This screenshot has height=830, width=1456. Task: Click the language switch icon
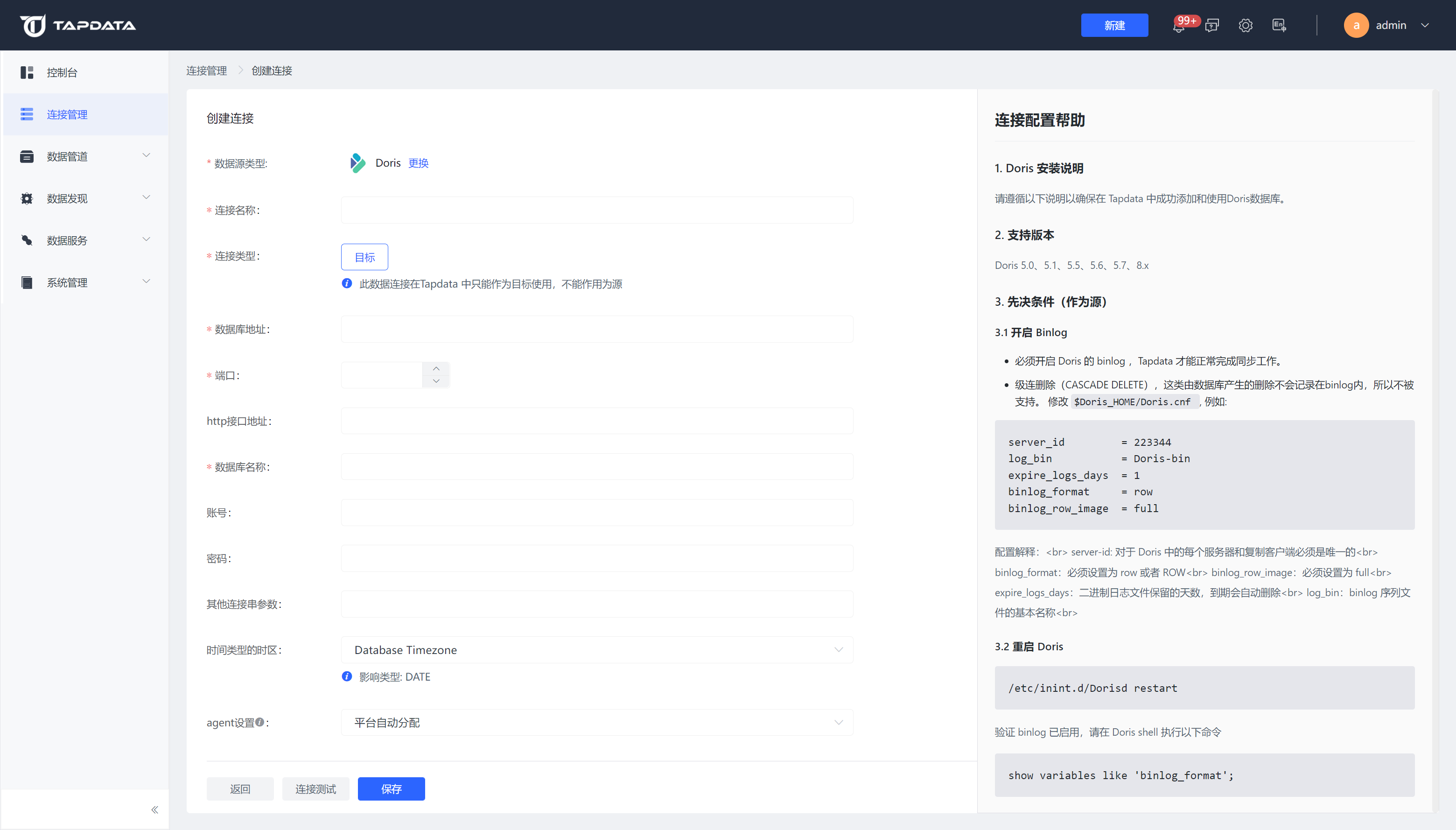1279,26
